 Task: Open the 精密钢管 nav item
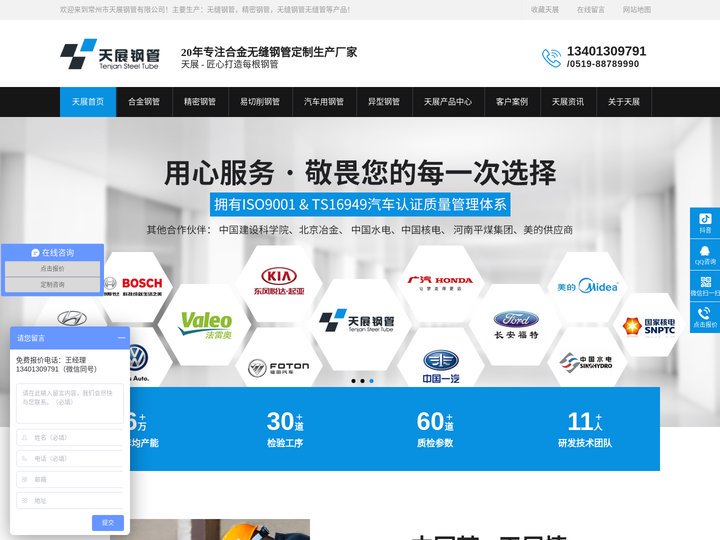pos(200,101)
